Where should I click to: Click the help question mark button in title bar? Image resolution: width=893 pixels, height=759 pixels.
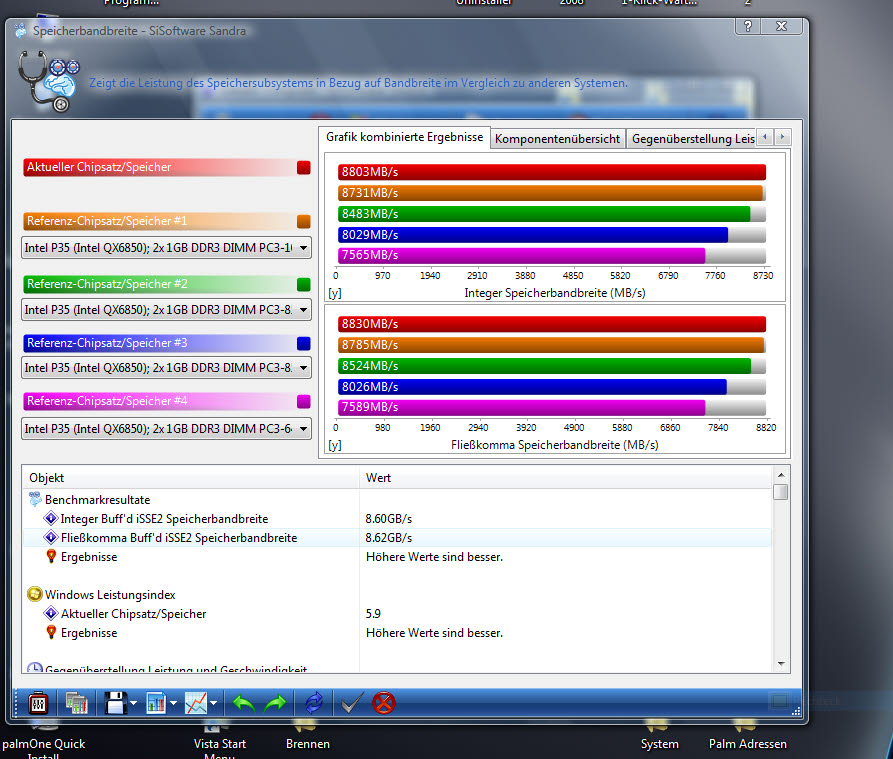coord(748,26)
